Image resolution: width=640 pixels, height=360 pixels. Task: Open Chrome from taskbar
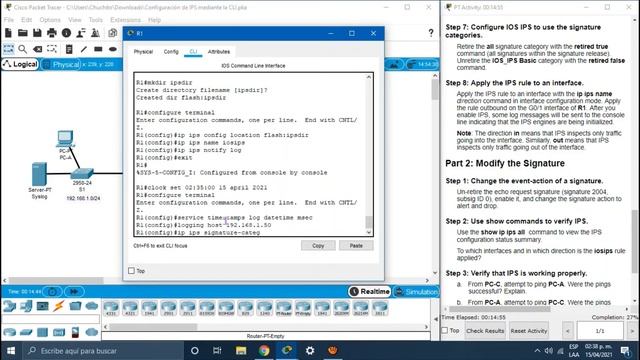coord(264,351)
